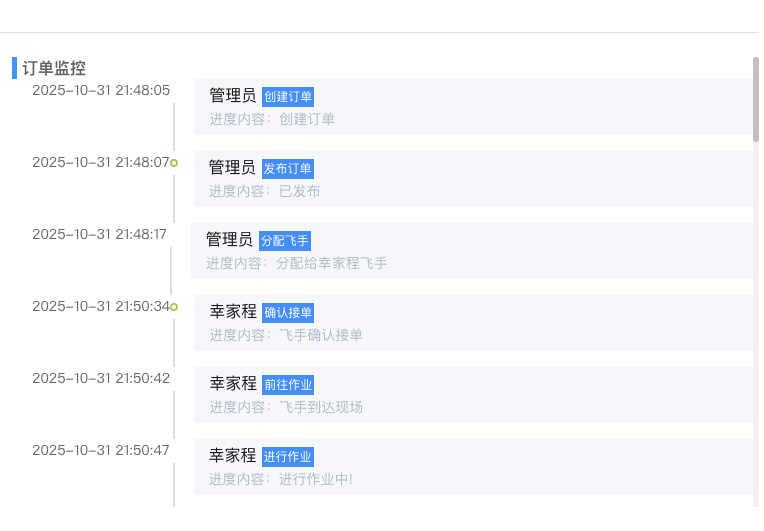The height and width of the screenshot is (531, 764).
Task: Select the 进行作业 status tag
Action: click(x=288, y=457)
